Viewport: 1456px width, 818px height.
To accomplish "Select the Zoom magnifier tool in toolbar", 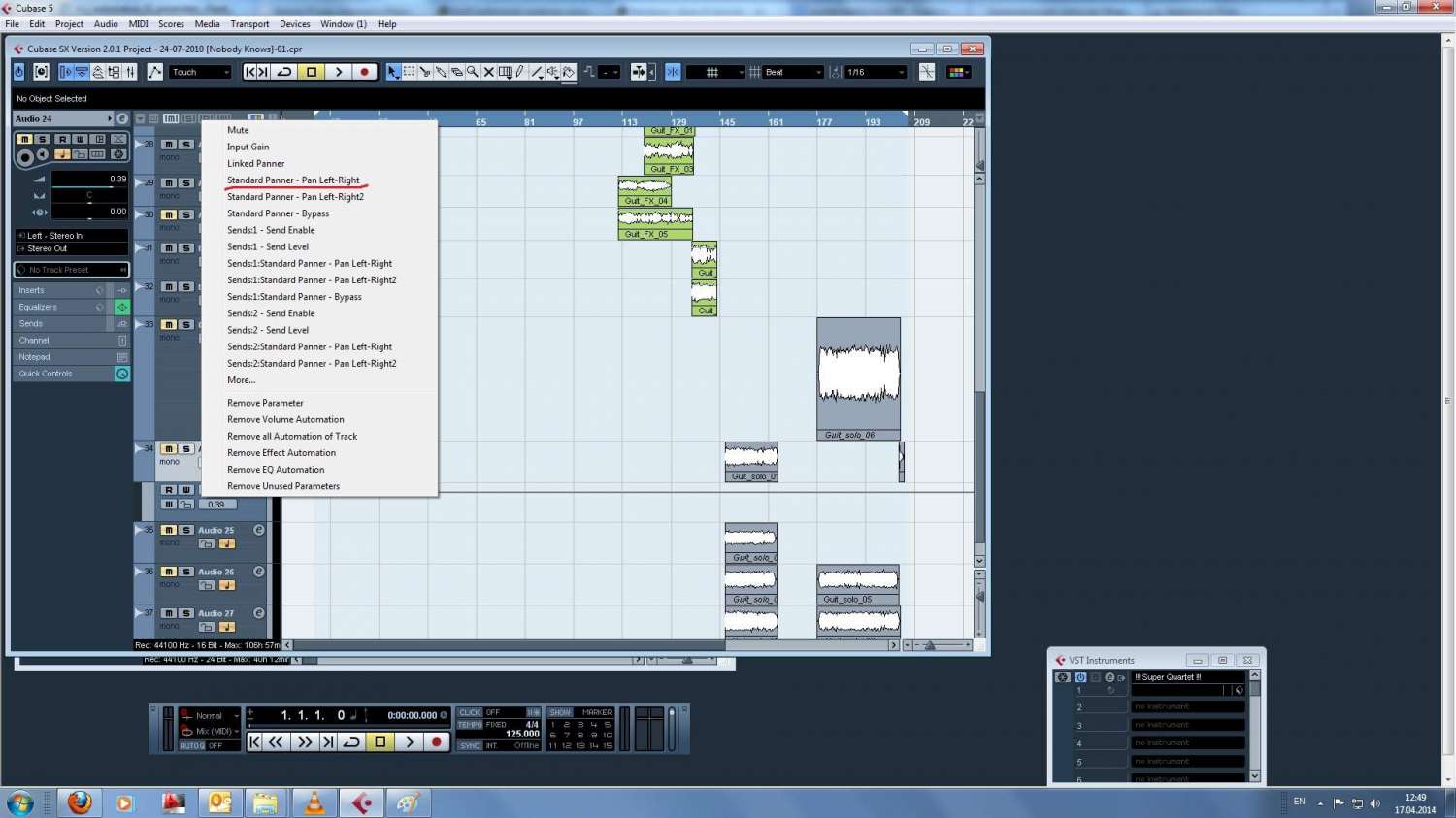I will click(473, 72).
